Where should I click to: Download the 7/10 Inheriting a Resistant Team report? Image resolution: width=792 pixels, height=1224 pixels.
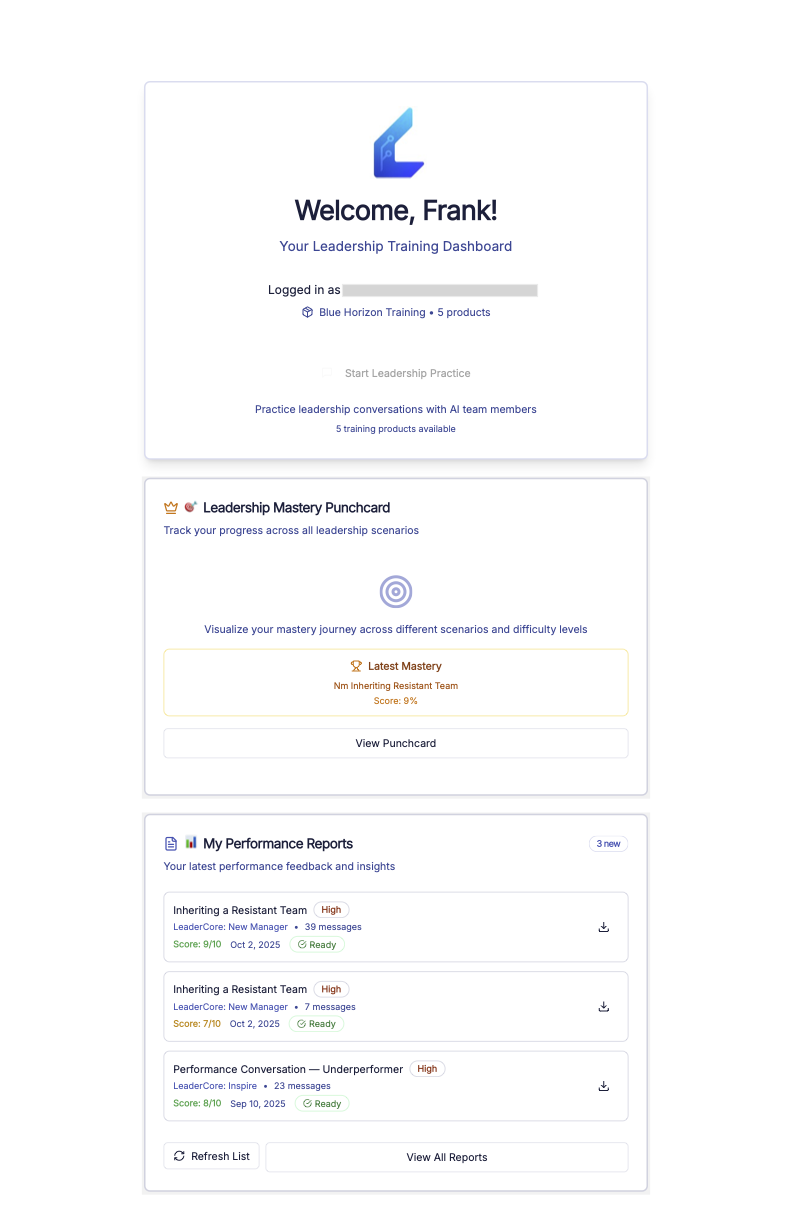(x=603, y=1006)
